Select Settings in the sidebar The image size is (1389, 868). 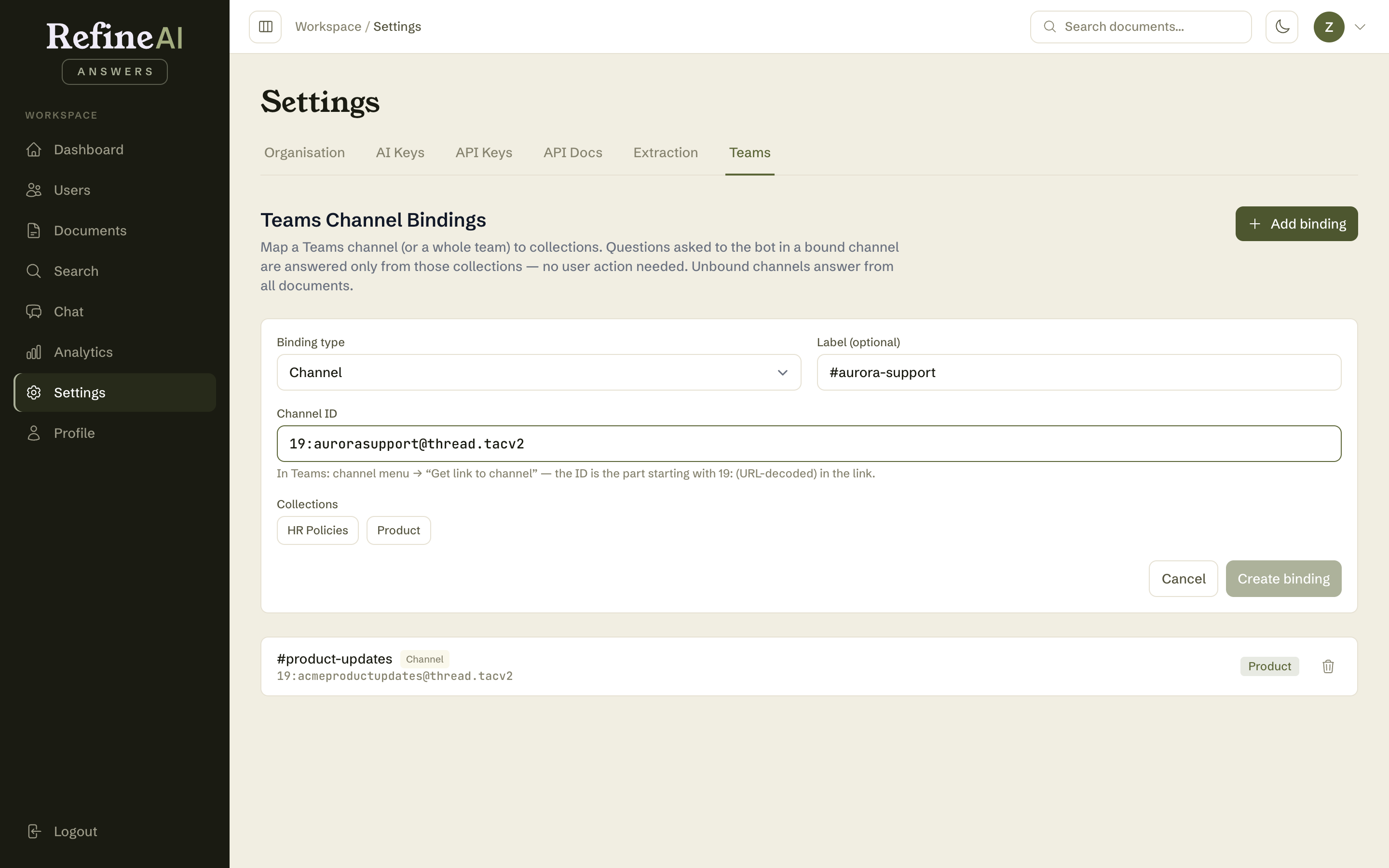click(115, 393)
